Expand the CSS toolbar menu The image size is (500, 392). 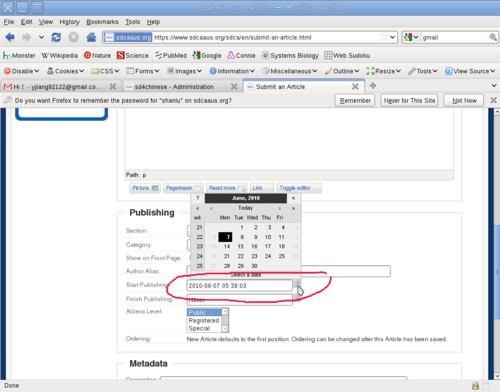105,71
